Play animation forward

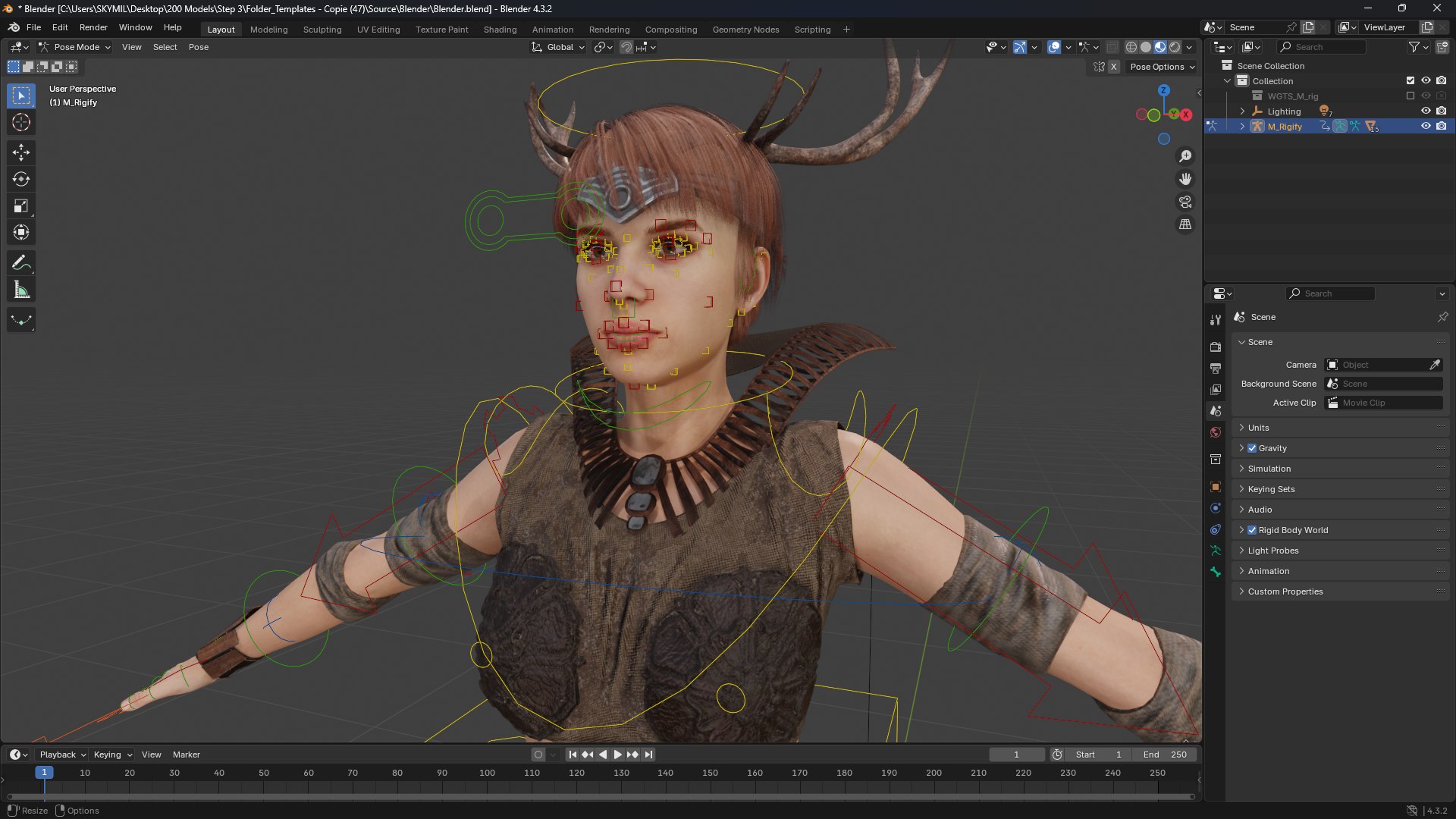[617, 755]
